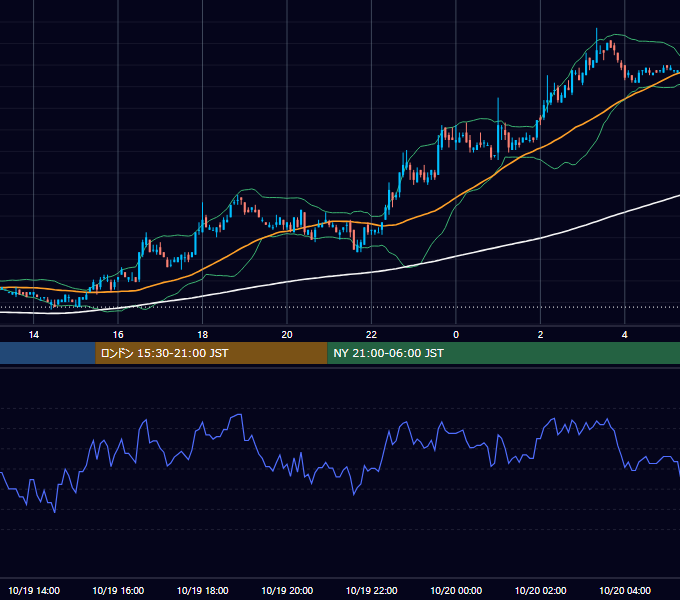Select the 16 hour axis label
This screenshot has width=680, height=600.
[x=118, y=335]
